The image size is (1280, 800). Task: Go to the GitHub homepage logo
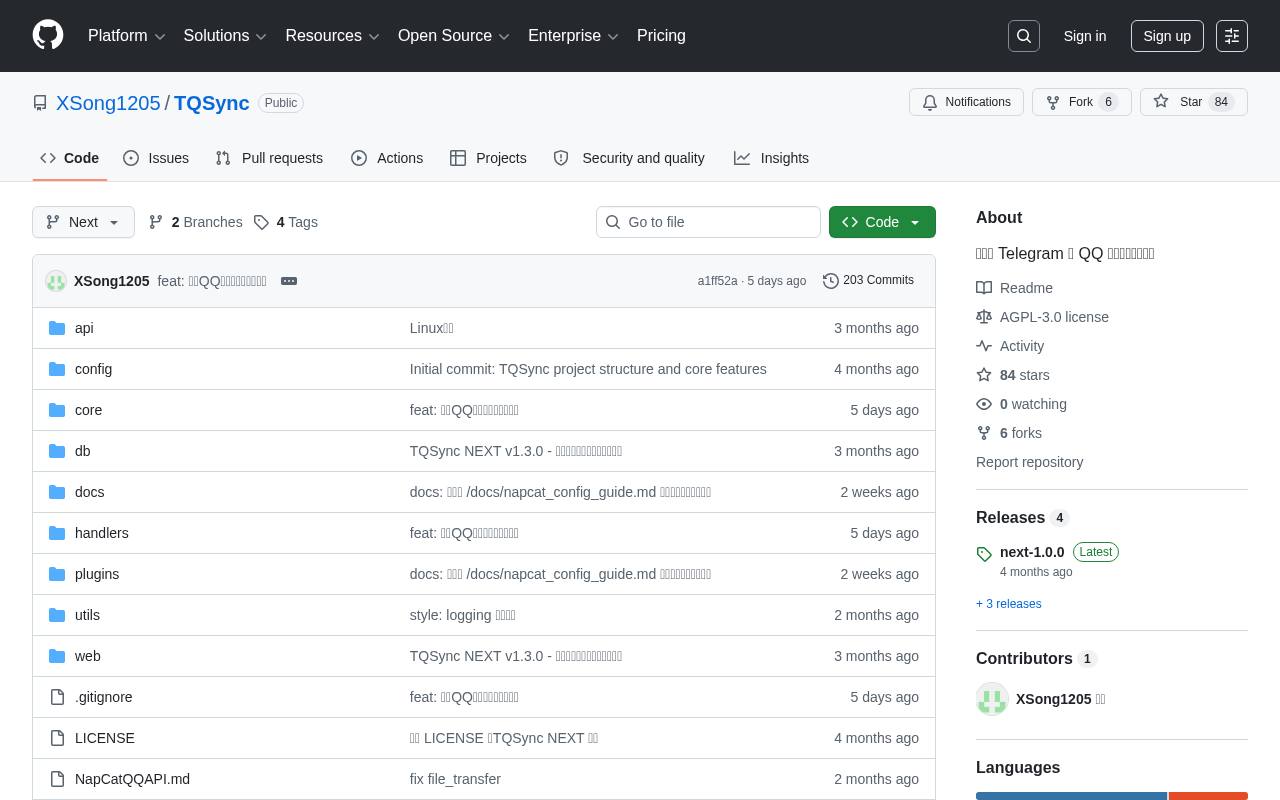48,35
